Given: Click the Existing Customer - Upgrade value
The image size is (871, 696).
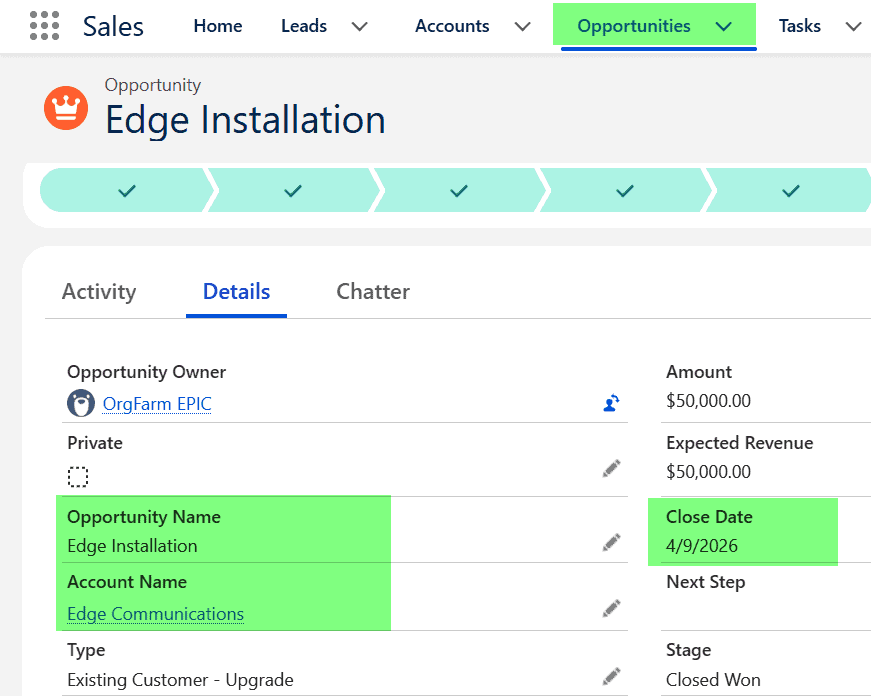Looking at the screenshot, I should [180, 679].
